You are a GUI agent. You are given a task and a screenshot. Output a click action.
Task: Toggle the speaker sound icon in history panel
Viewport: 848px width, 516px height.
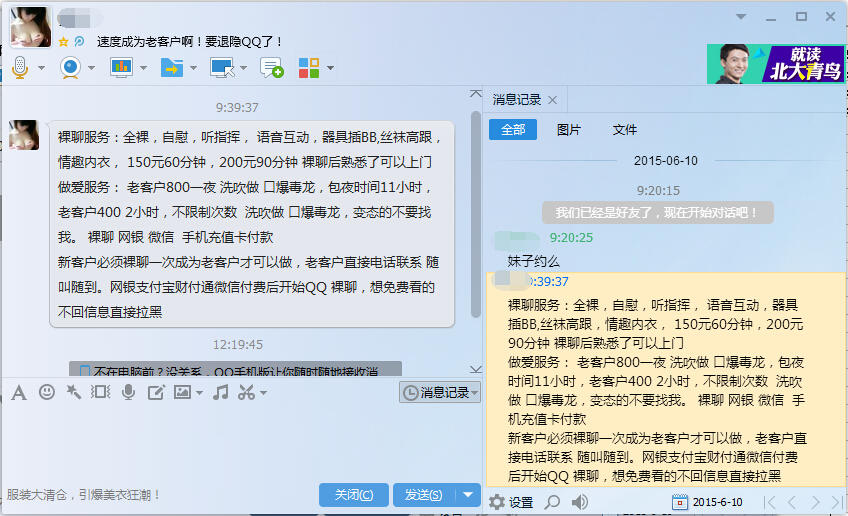tap(579, 502)
